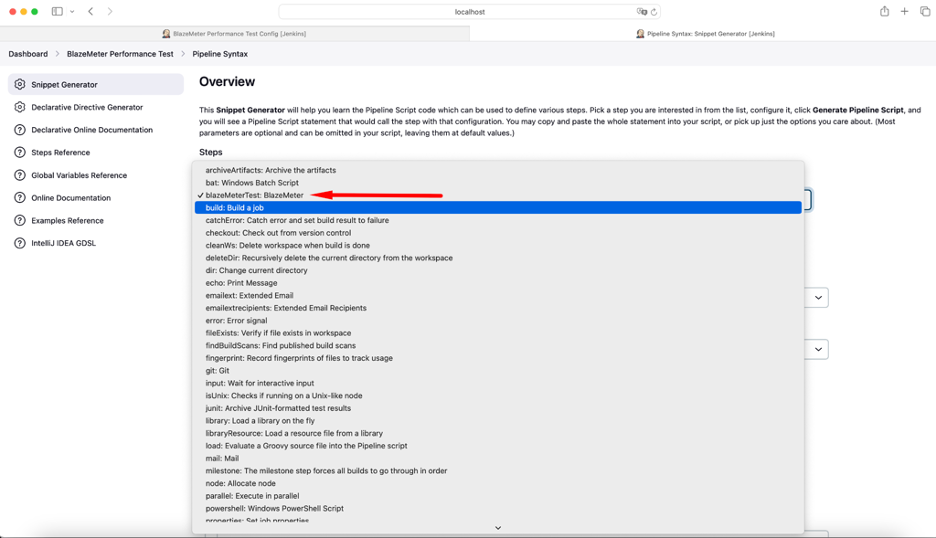This screenshot has width=936, height=538.
Task: Choose 'powershell: Windows PowerShell Script' option
Action: [x=498, y=509]
